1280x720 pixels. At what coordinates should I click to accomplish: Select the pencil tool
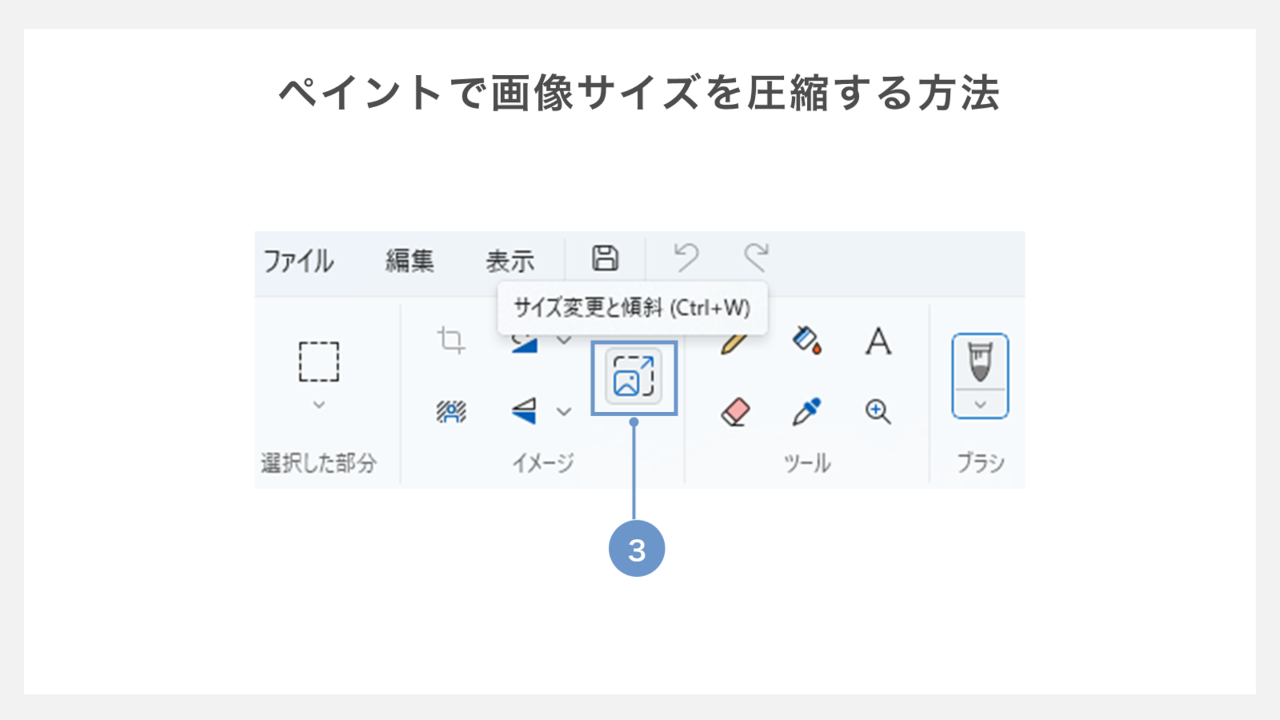(734, 342)
